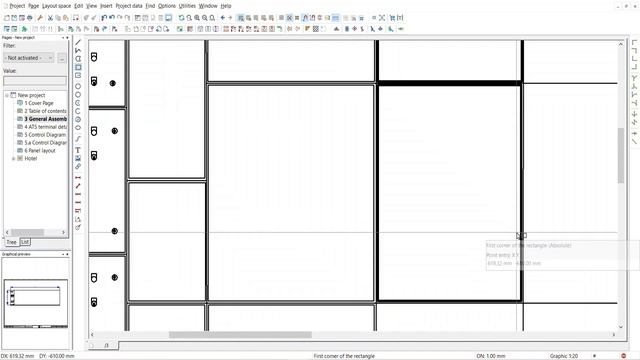
Task: Click the red status bar indicator icon
Action: click(623, 356)
